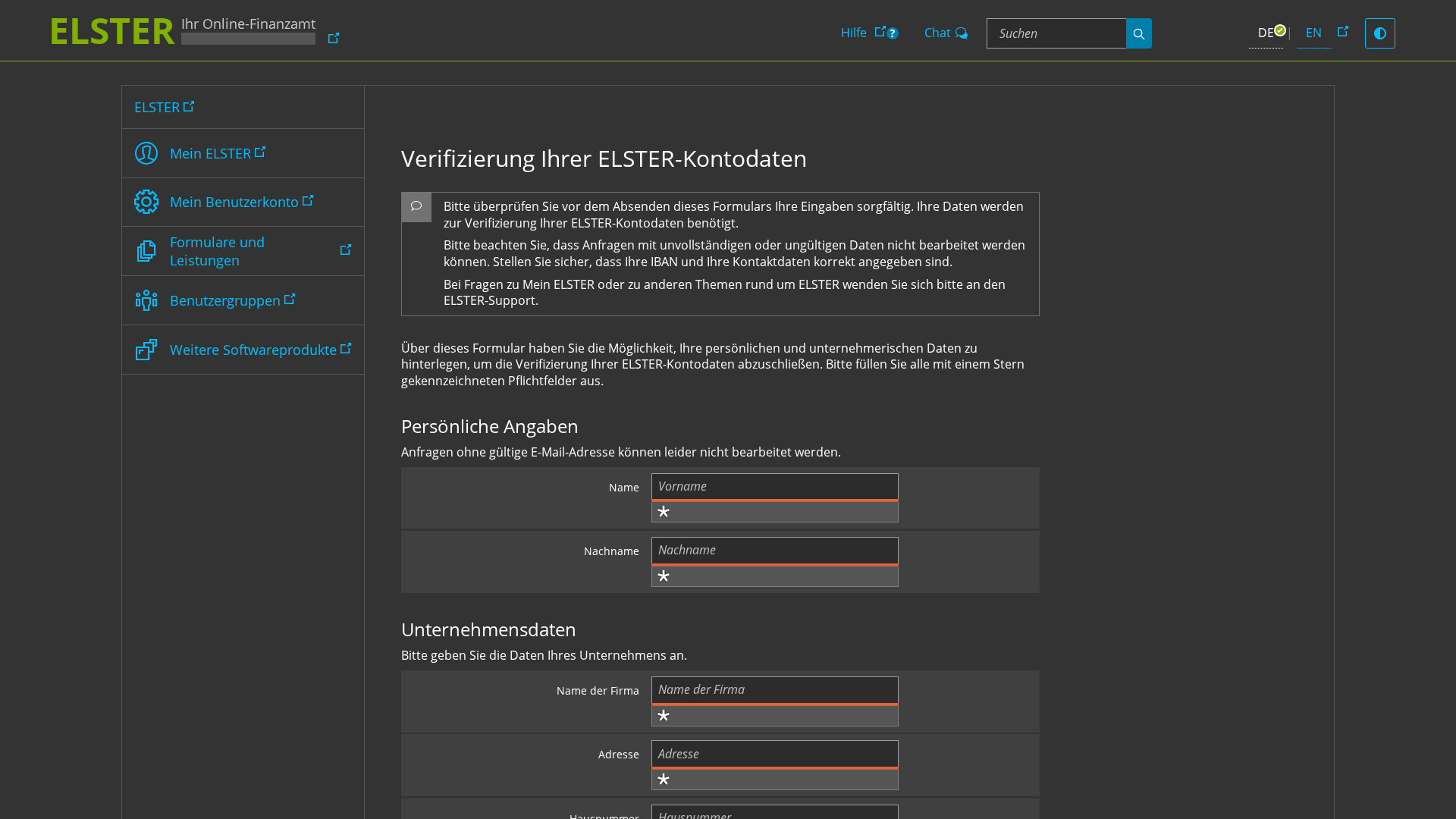
Task: Click the Mein ELSTER external link arrow
Action: pyautogui.click(x=260, y=152)
